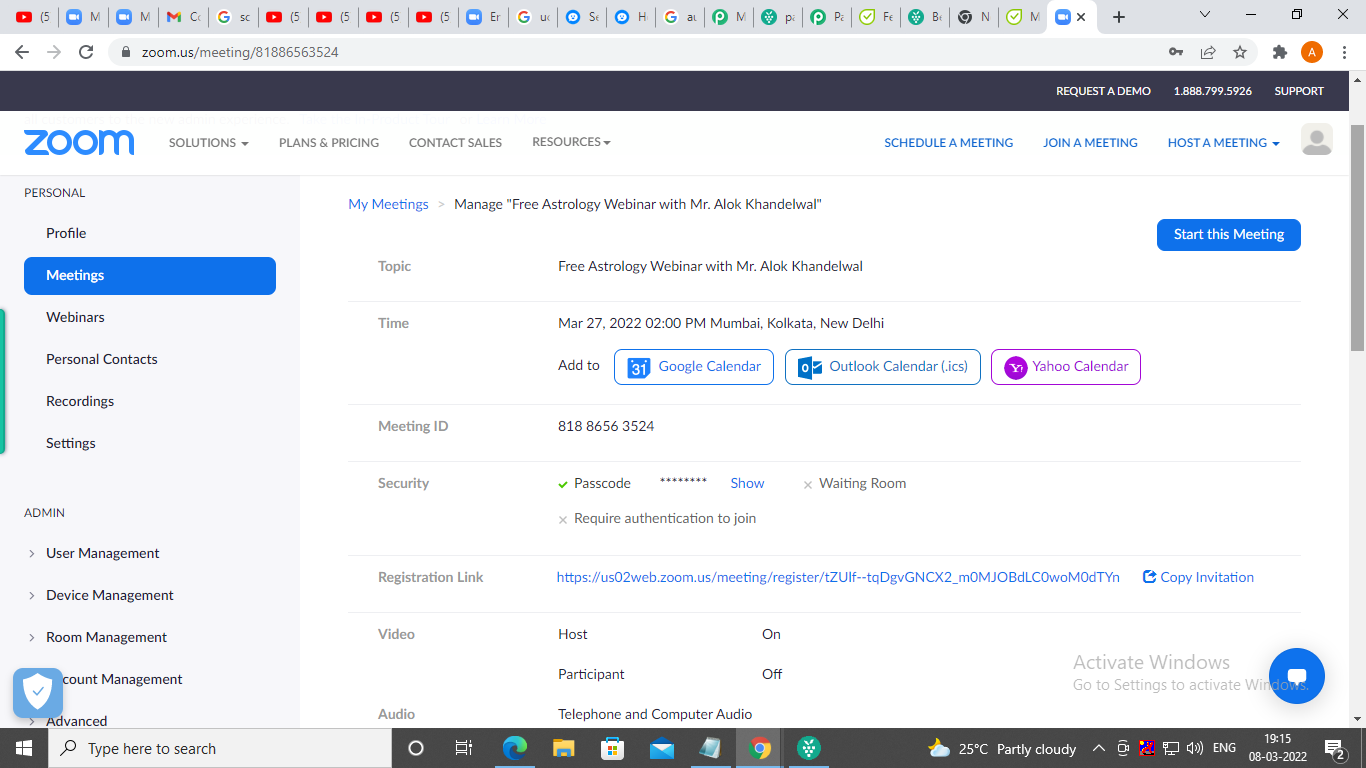Click the Copy Invitation icon
This screenshot has height=768, width=1366.
coord(1149,577)
